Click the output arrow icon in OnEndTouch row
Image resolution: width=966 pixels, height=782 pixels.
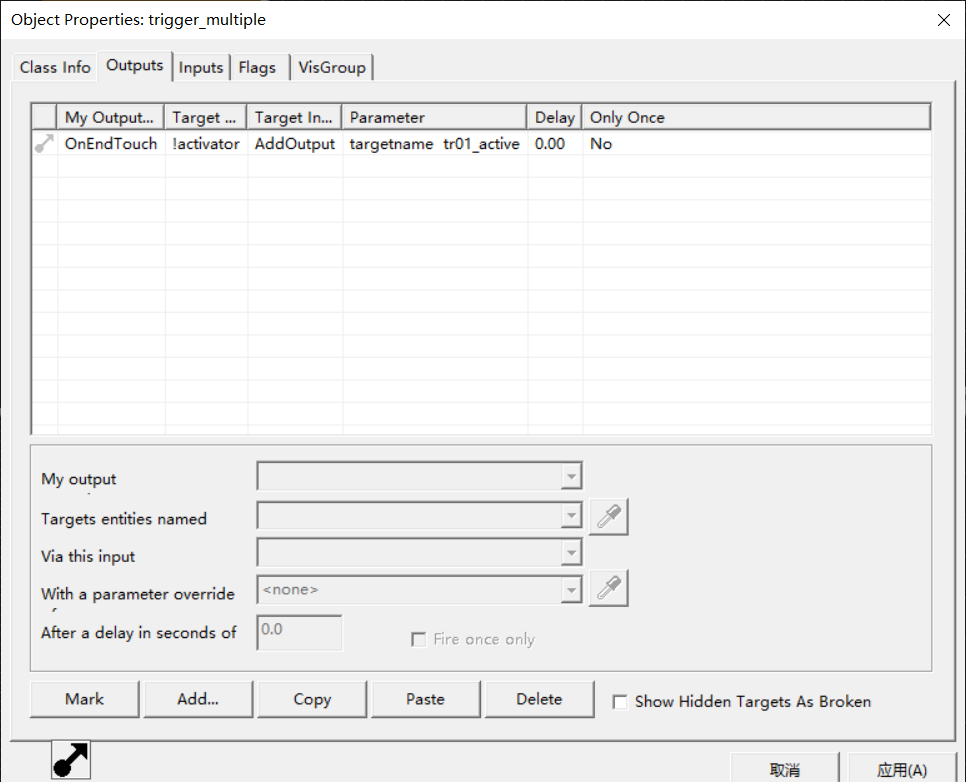coord(44,144)
